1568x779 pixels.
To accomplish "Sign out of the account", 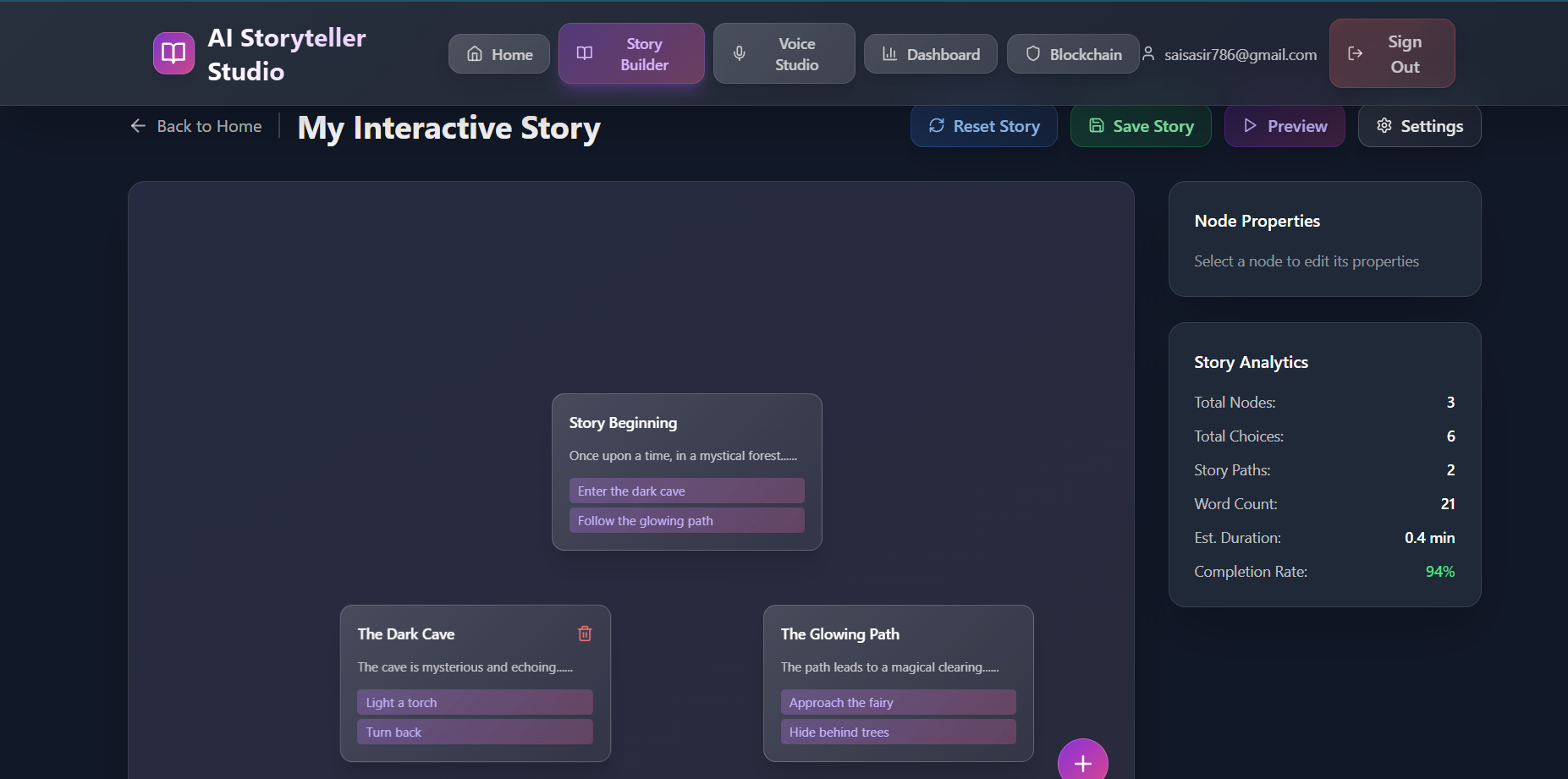I will pyautogui.click(x=1392, y=53).
